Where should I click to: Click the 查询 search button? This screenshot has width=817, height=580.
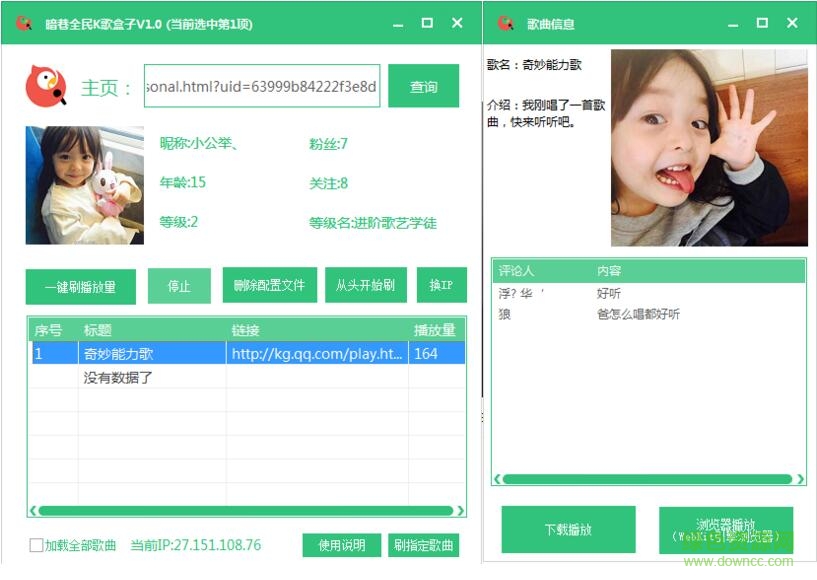(x=423, y=86)
